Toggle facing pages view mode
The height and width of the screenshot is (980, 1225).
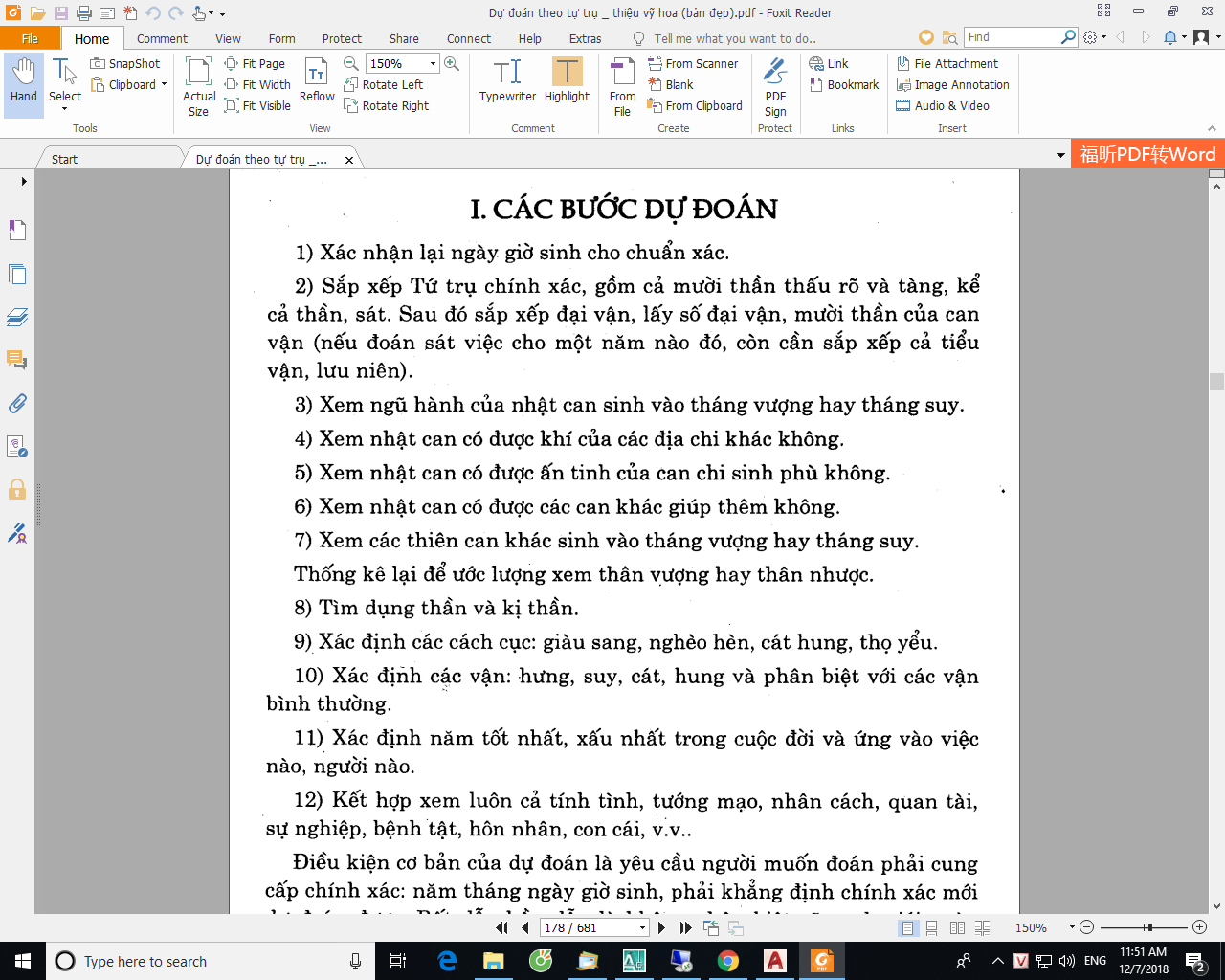pos(957,927)
